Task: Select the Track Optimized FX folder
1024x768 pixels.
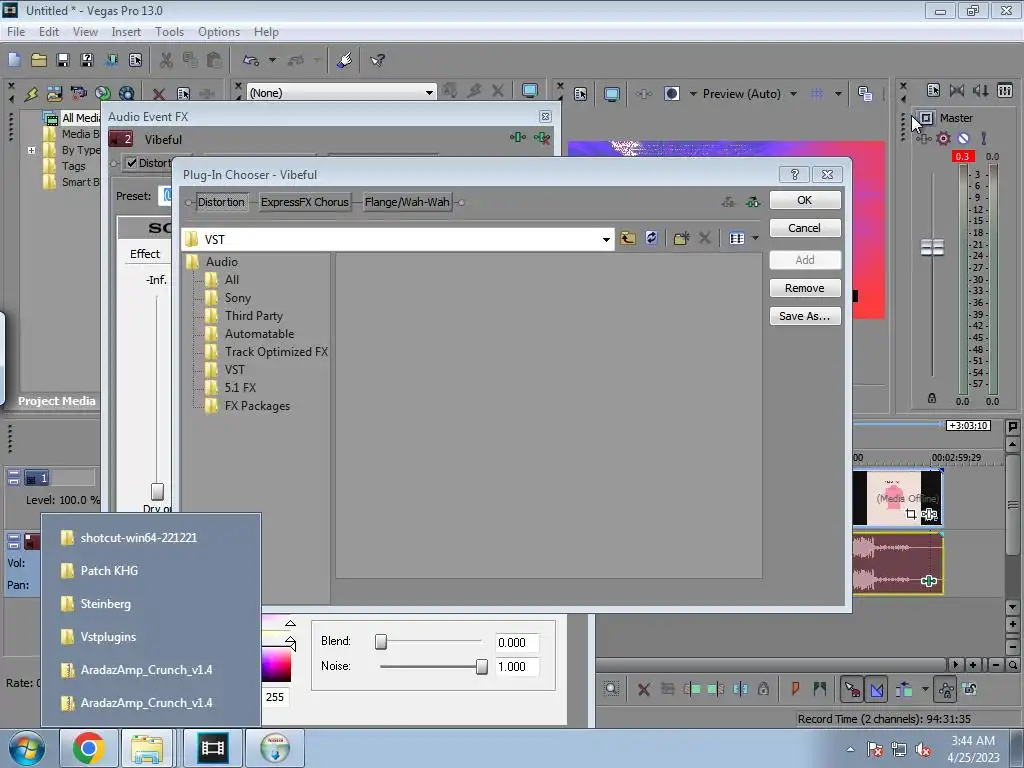Action: [276, 352]
